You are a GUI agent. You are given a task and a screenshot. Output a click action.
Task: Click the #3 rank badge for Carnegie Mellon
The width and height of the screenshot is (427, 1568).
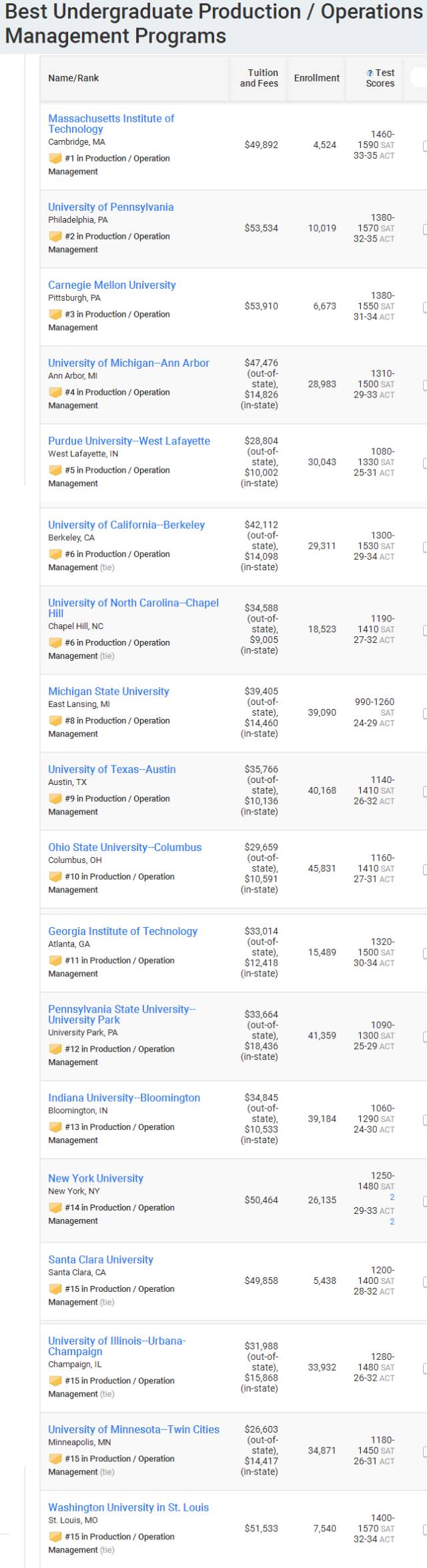[55, 314]
